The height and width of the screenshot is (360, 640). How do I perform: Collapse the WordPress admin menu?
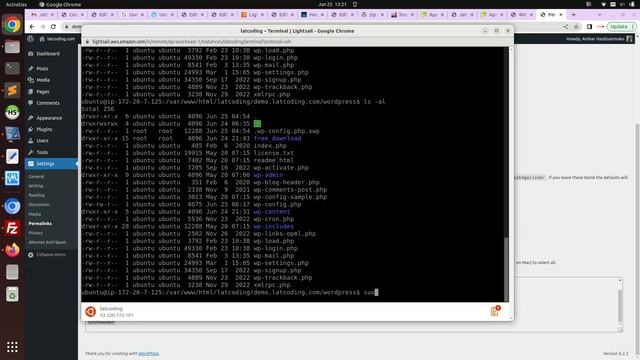click(x=47, y=255)
